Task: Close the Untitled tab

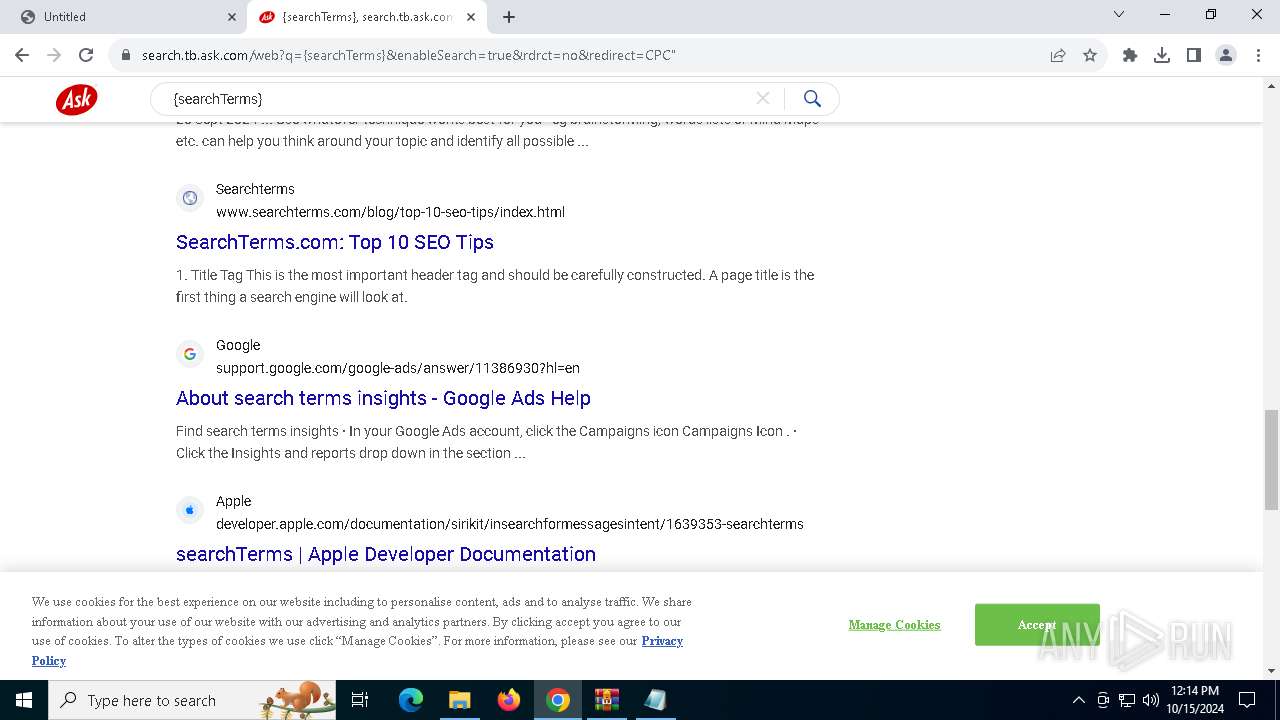Action: coord(232,16)
